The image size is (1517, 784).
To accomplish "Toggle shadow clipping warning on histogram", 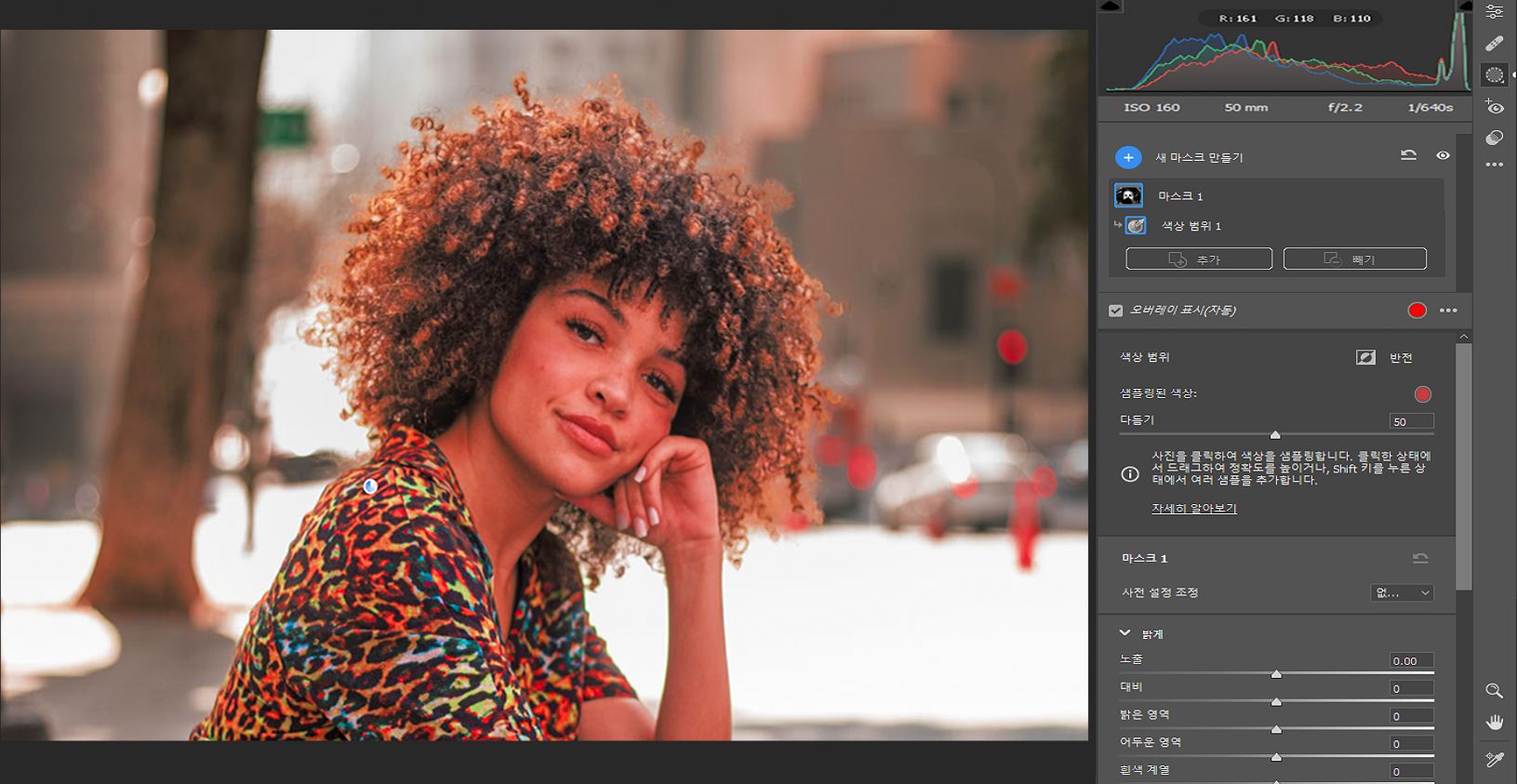I will tap(1111, 7).
